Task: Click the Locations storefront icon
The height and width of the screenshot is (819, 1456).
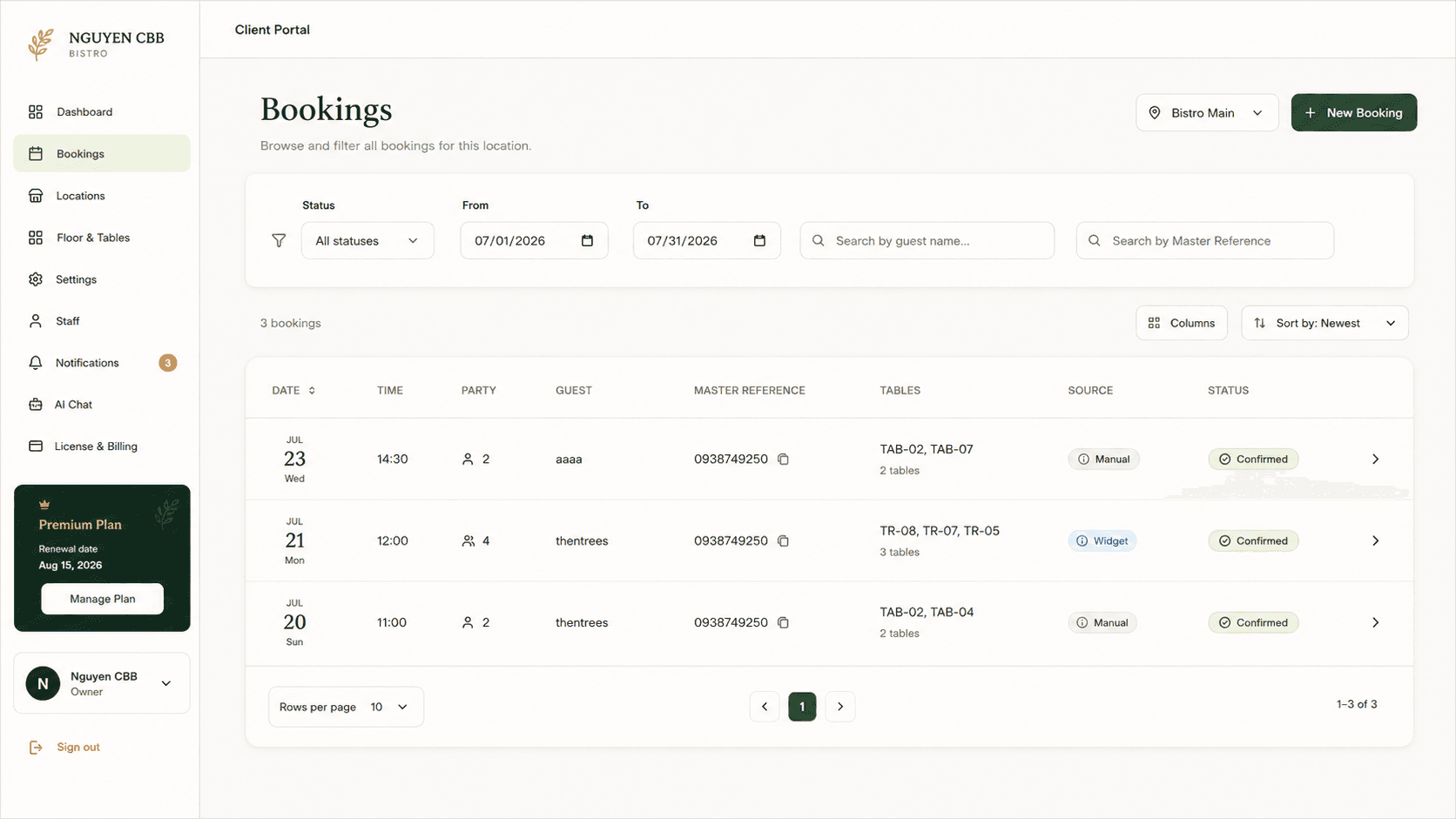Action: (36, 196)
